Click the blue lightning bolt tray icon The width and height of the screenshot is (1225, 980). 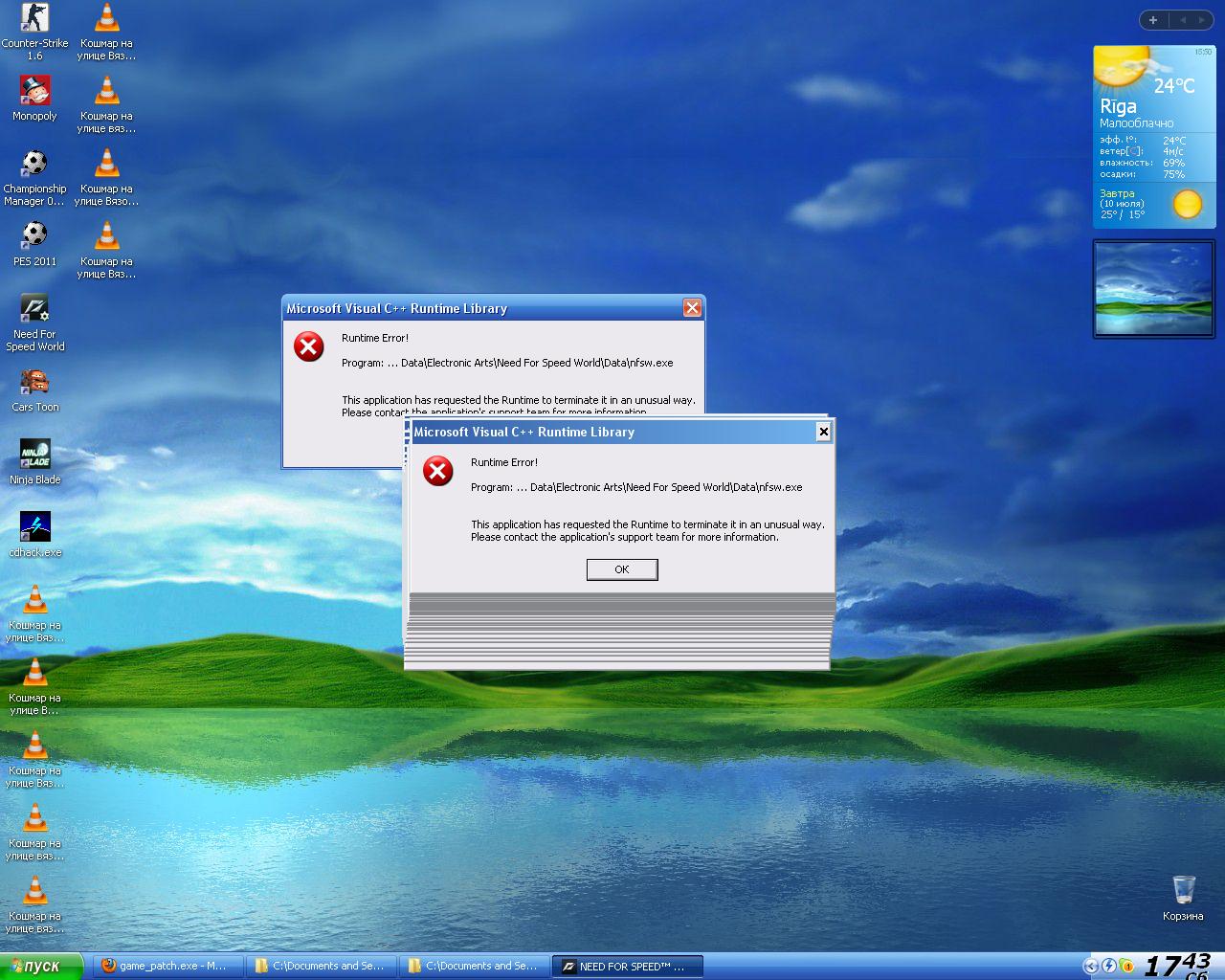[x=1108, y=967]
